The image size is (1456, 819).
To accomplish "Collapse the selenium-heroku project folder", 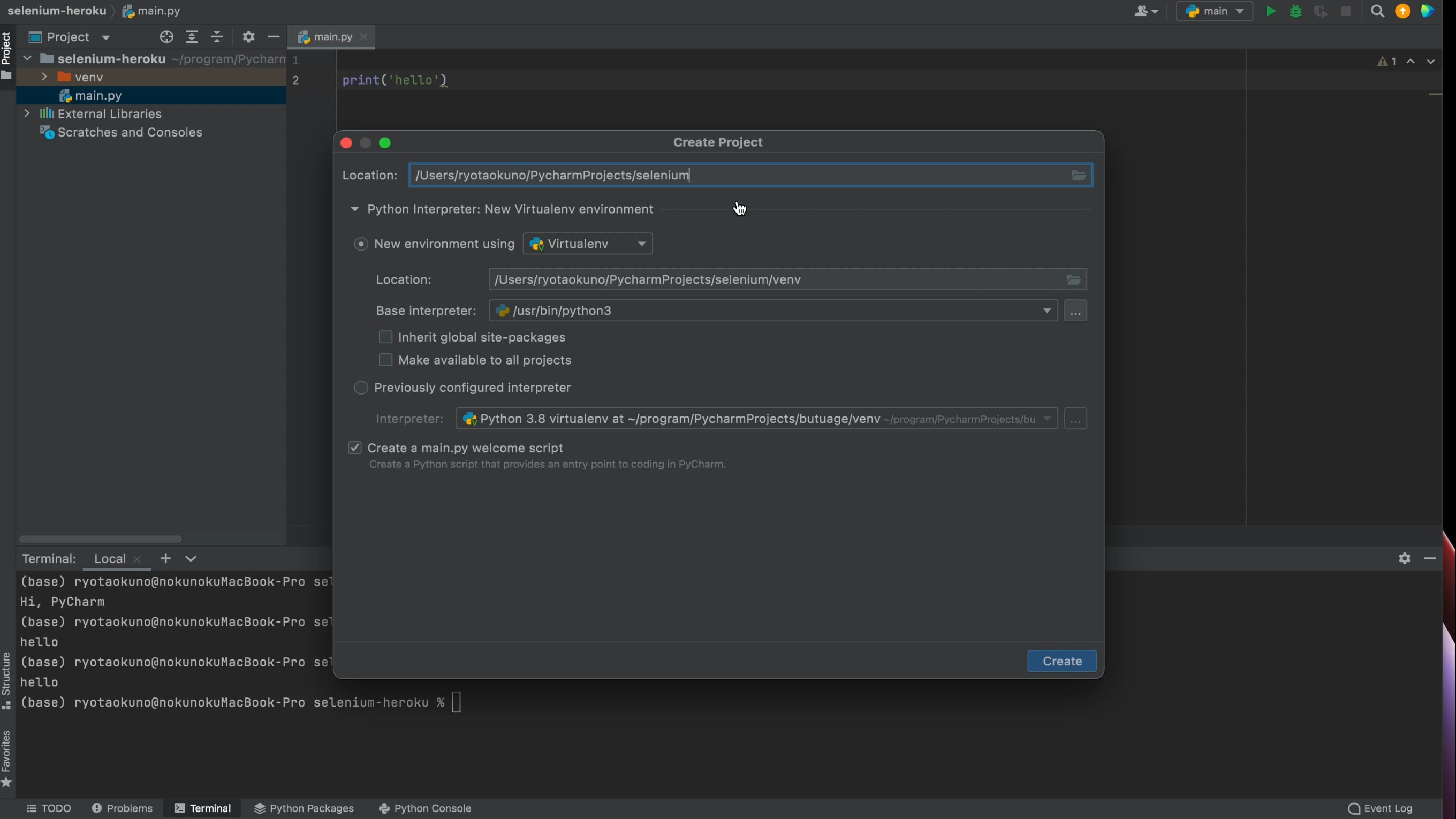I will [x=27, y=58].
